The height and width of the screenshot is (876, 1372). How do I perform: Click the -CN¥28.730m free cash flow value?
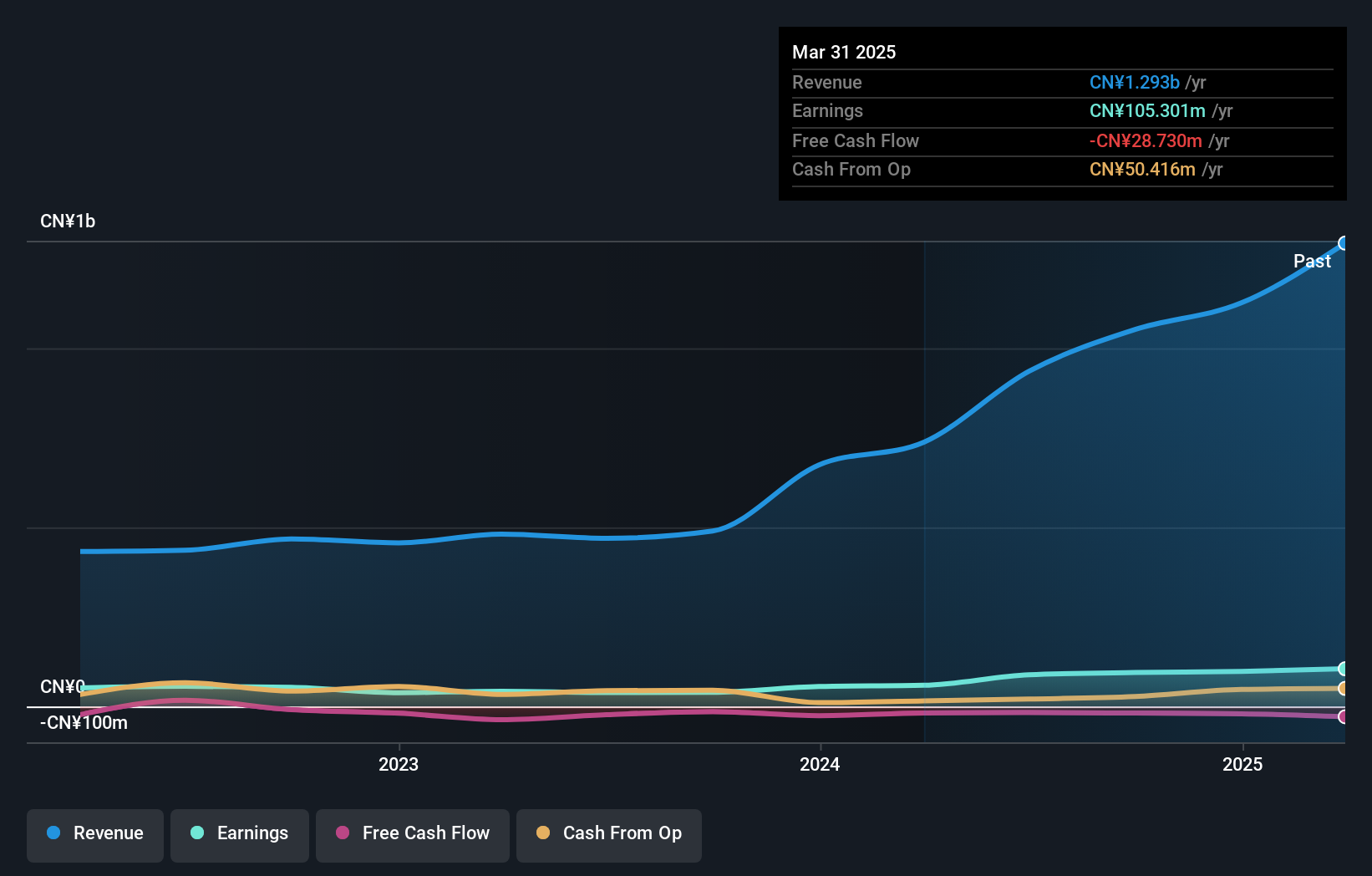(1146, 140)
